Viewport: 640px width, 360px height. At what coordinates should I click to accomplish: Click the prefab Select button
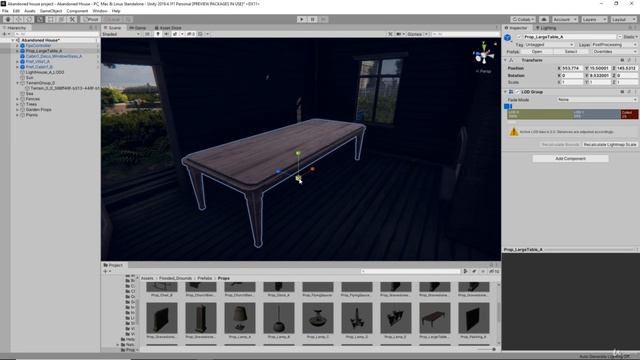[571, 52]
